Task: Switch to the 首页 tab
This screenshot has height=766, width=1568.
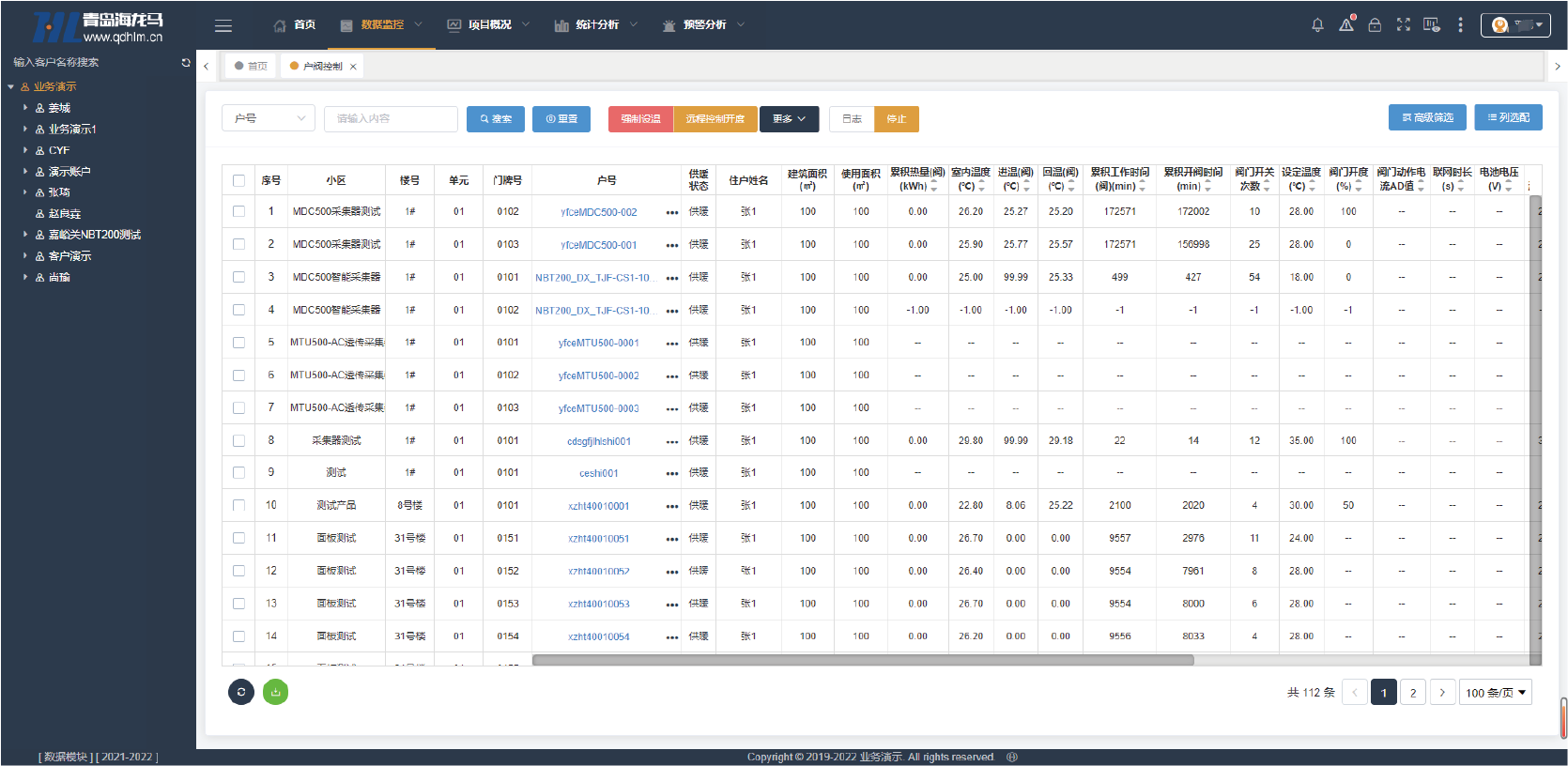Action: coord(251,67)
